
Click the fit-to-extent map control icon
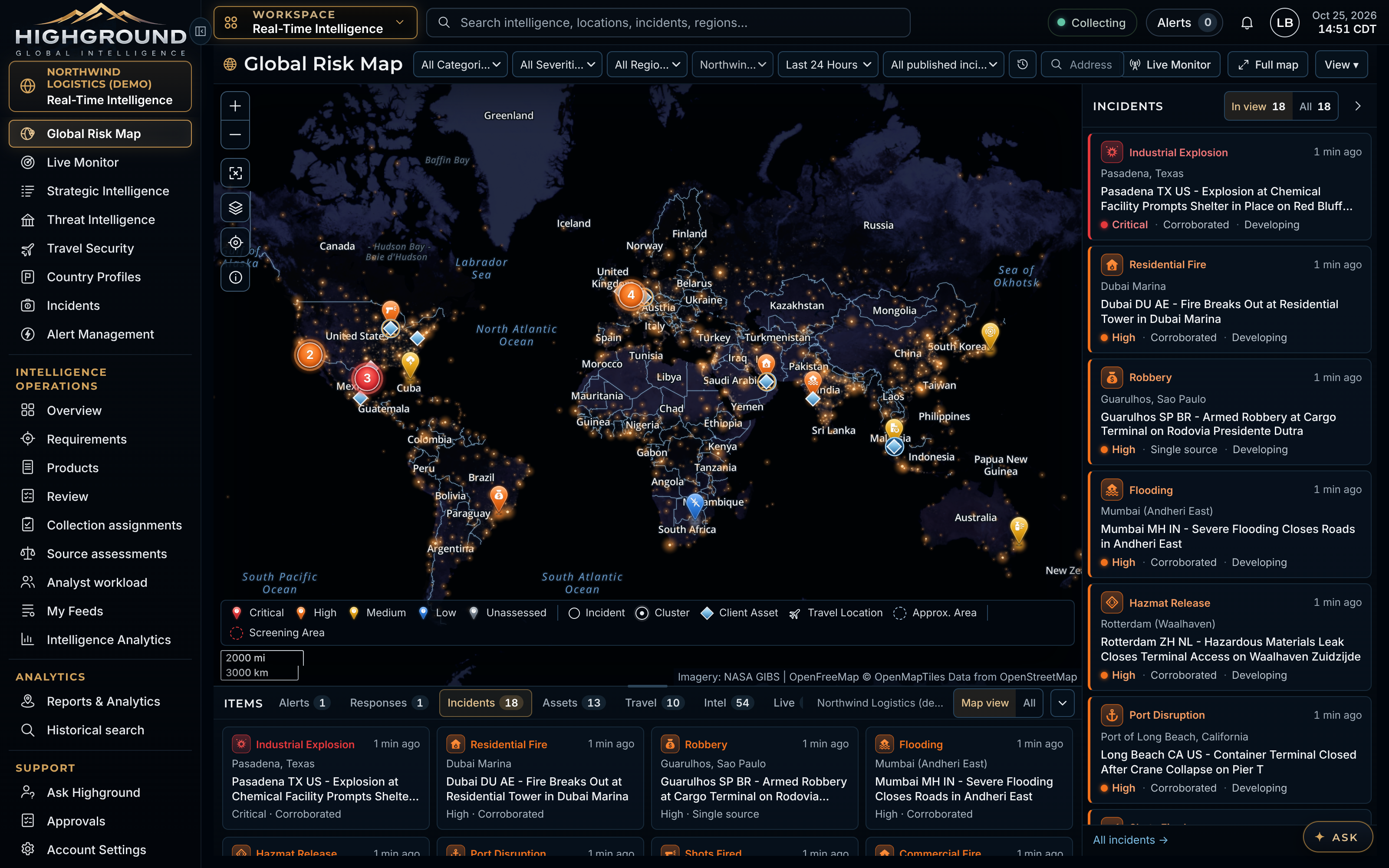[235, 173]
